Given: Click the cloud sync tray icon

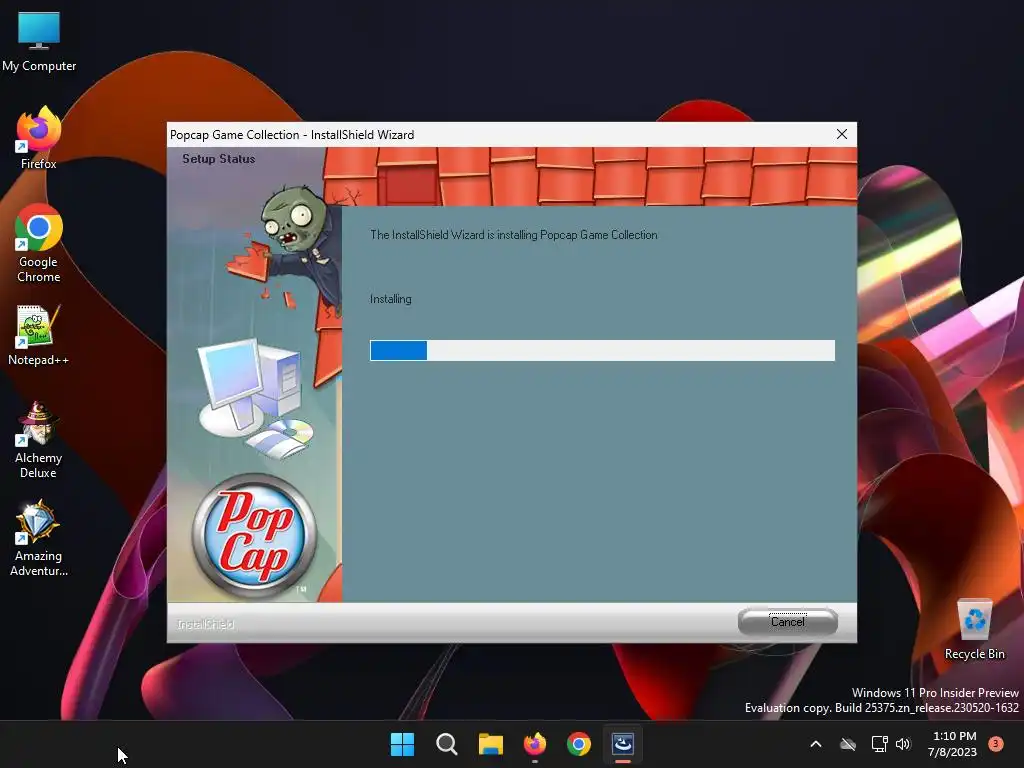Looking at the screenshot, I should (848, 744).
